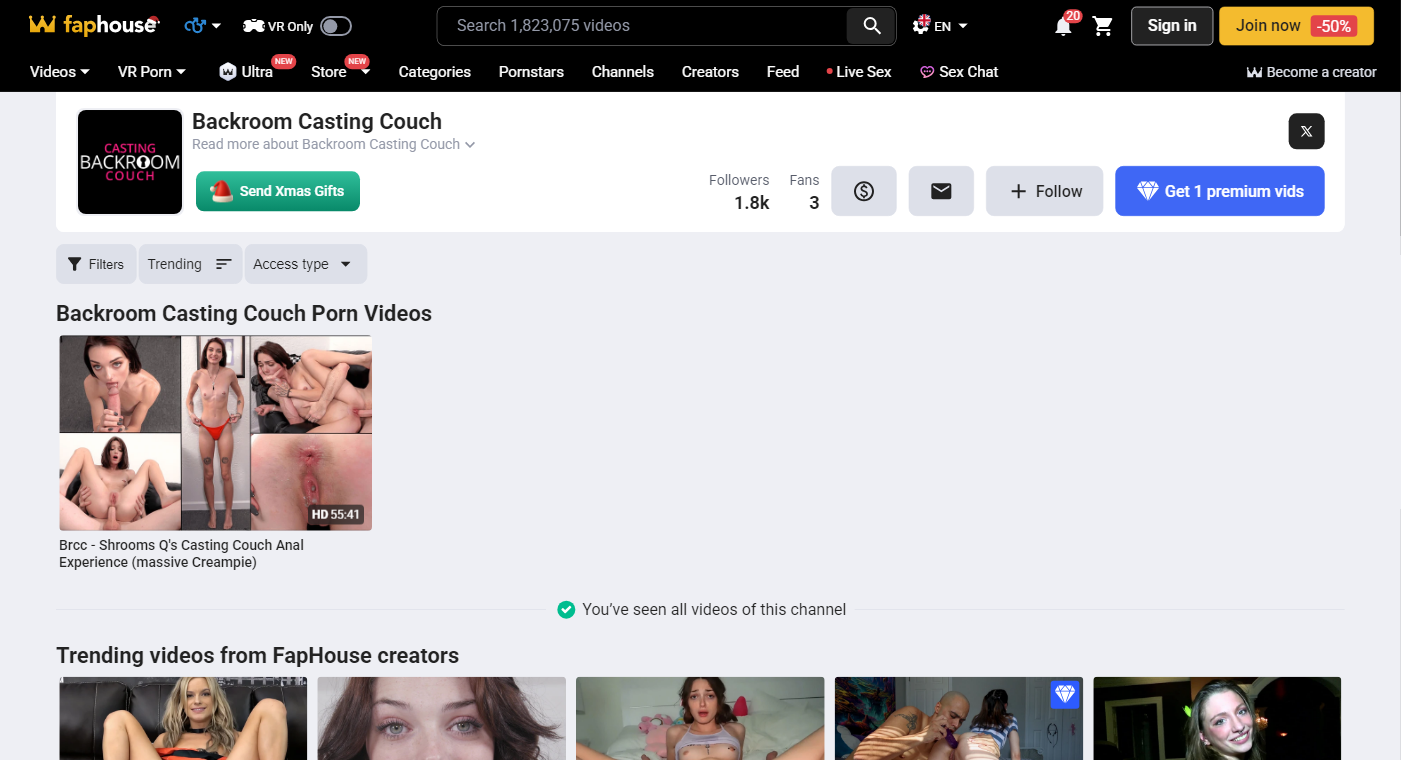Open the Creators menu item
Image resolution: width=1401 pixels, height=760 pixels.
point(710,72)
